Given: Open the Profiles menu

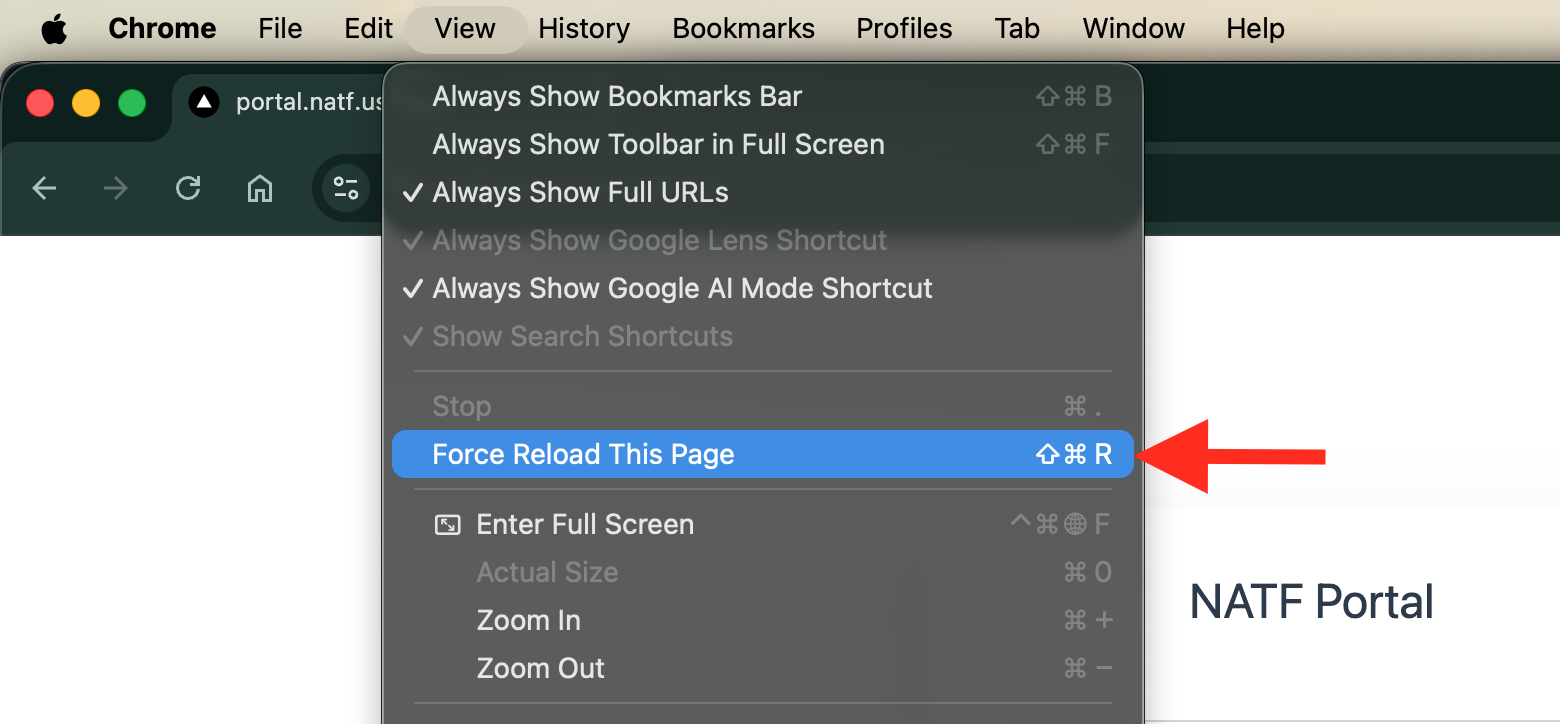Looking at the screenshot, I should click(903, 28).
